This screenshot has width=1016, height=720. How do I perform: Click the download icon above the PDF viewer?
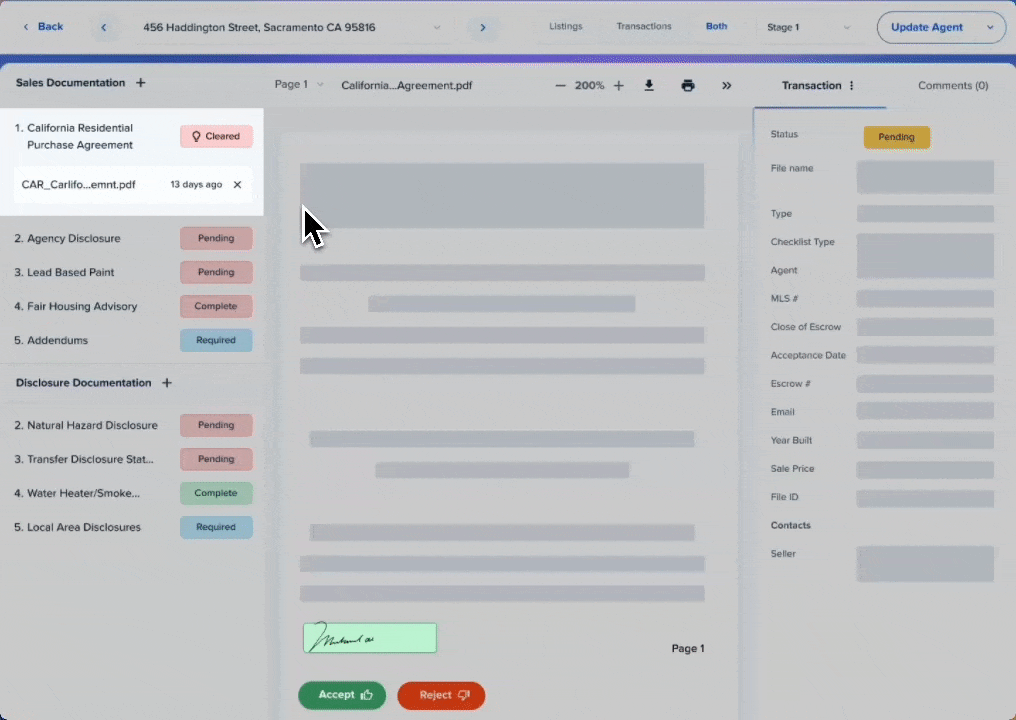point(648,85)
